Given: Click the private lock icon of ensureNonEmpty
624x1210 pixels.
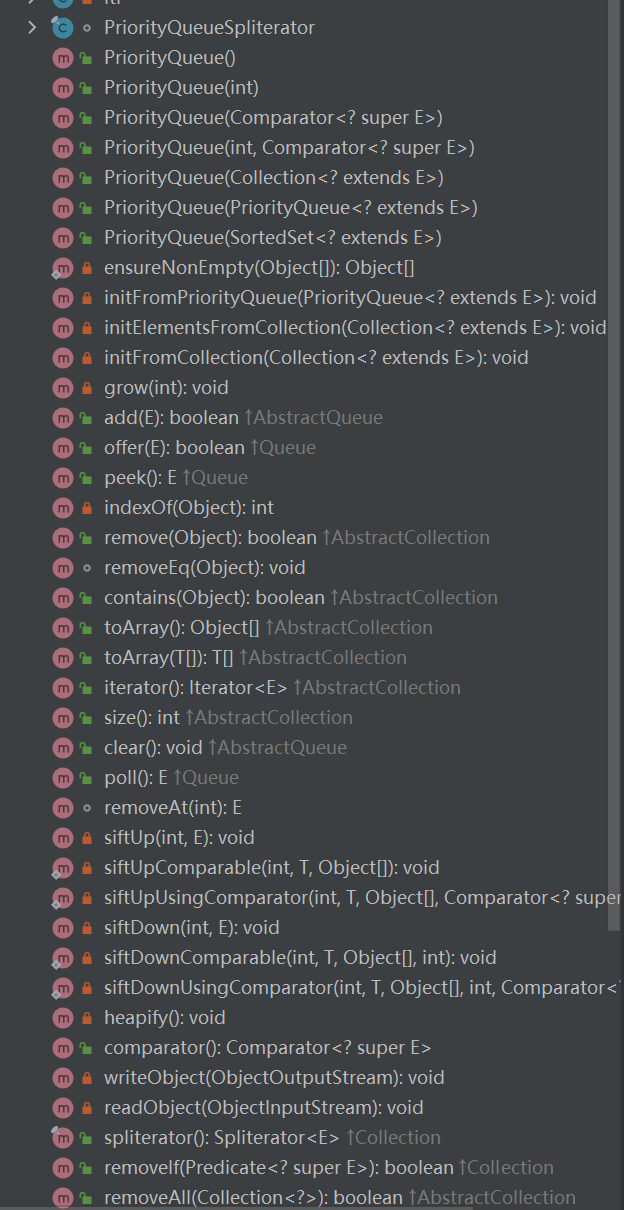Looking at the screenshot, I should point(87,268).
